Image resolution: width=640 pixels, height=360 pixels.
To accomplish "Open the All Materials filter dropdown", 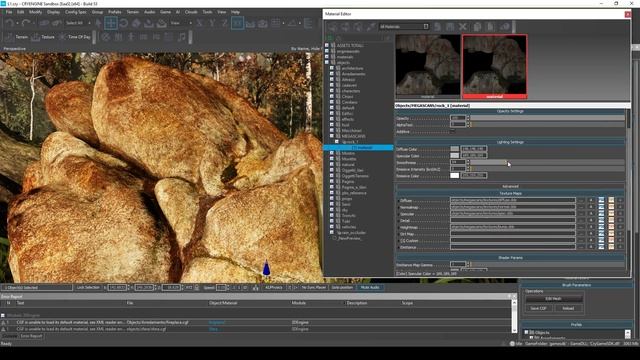I will 404,27.
